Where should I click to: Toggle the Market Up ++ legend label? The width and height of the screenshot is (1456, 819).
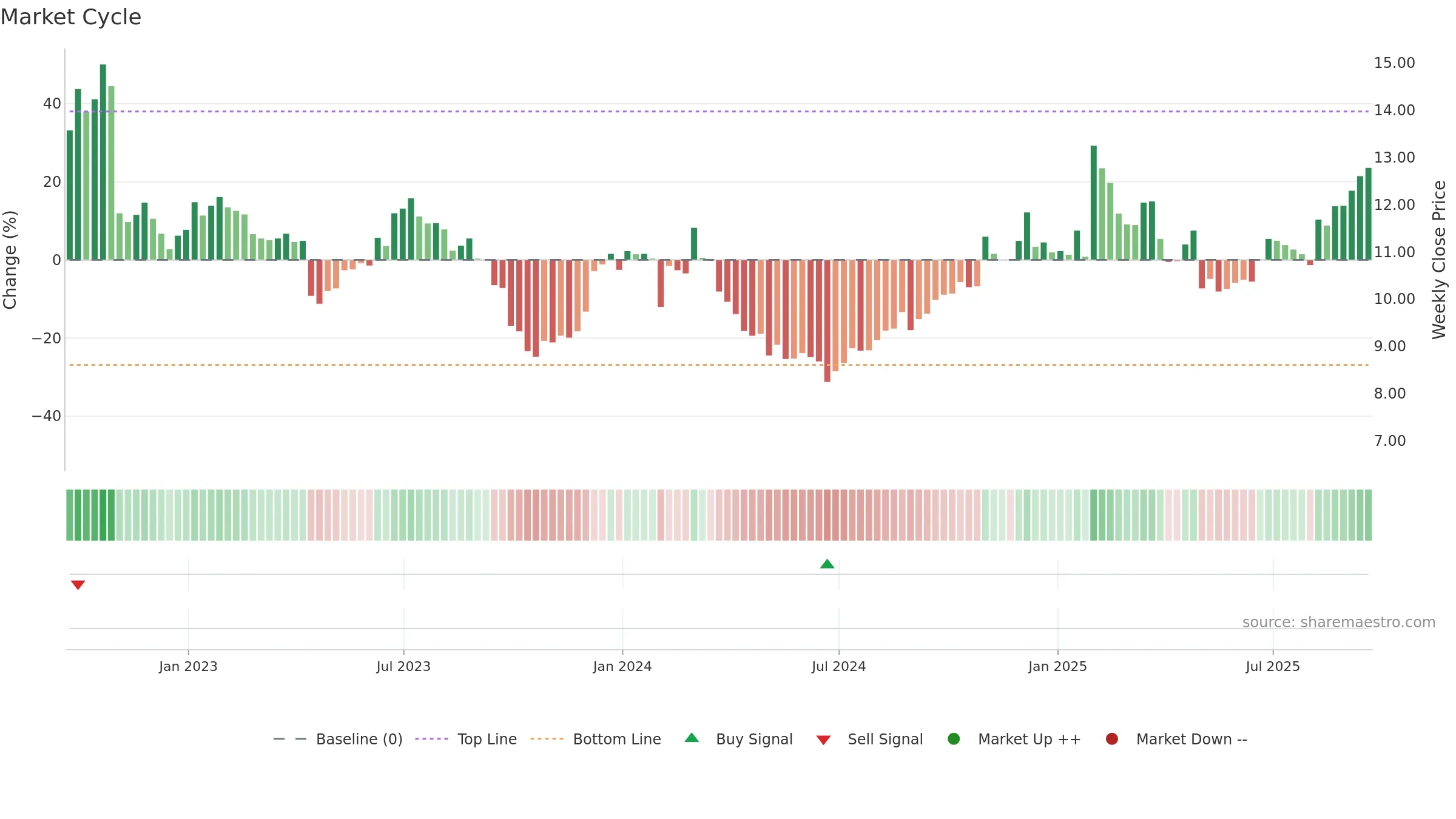coord(1030,739)
